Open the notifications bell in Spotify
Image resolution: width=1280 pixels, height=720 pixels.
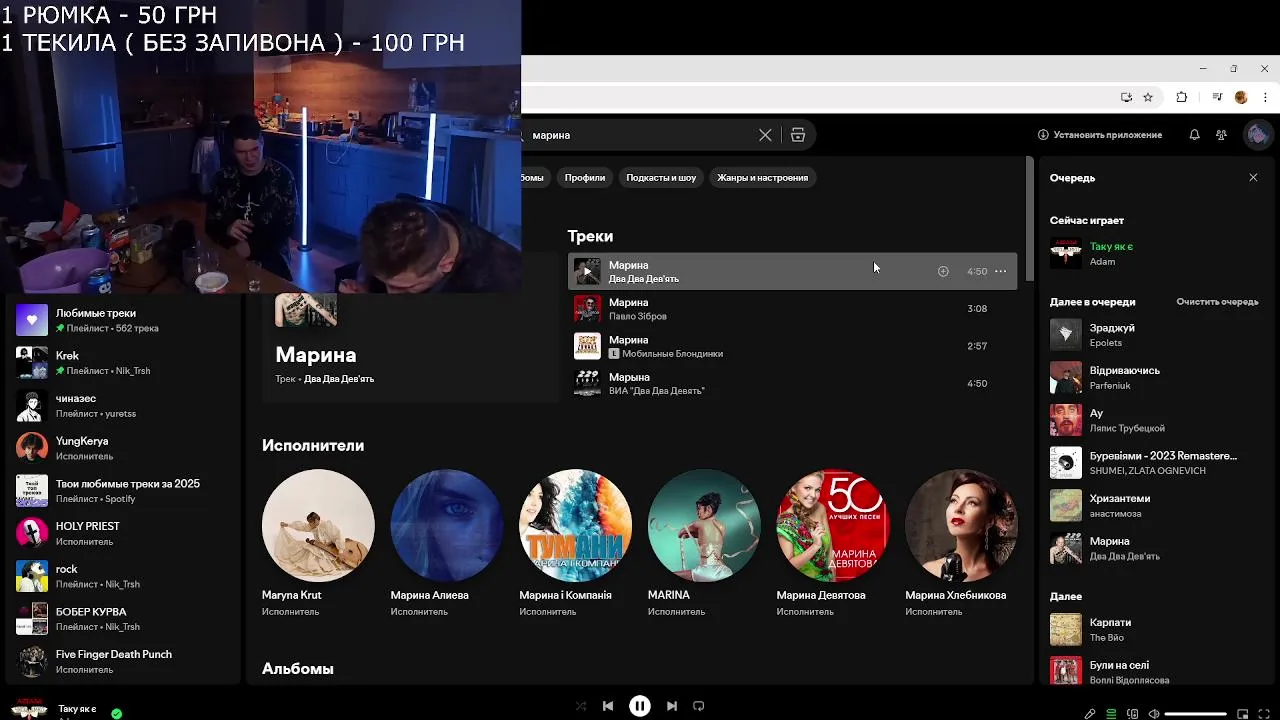tap(1194, 135)
